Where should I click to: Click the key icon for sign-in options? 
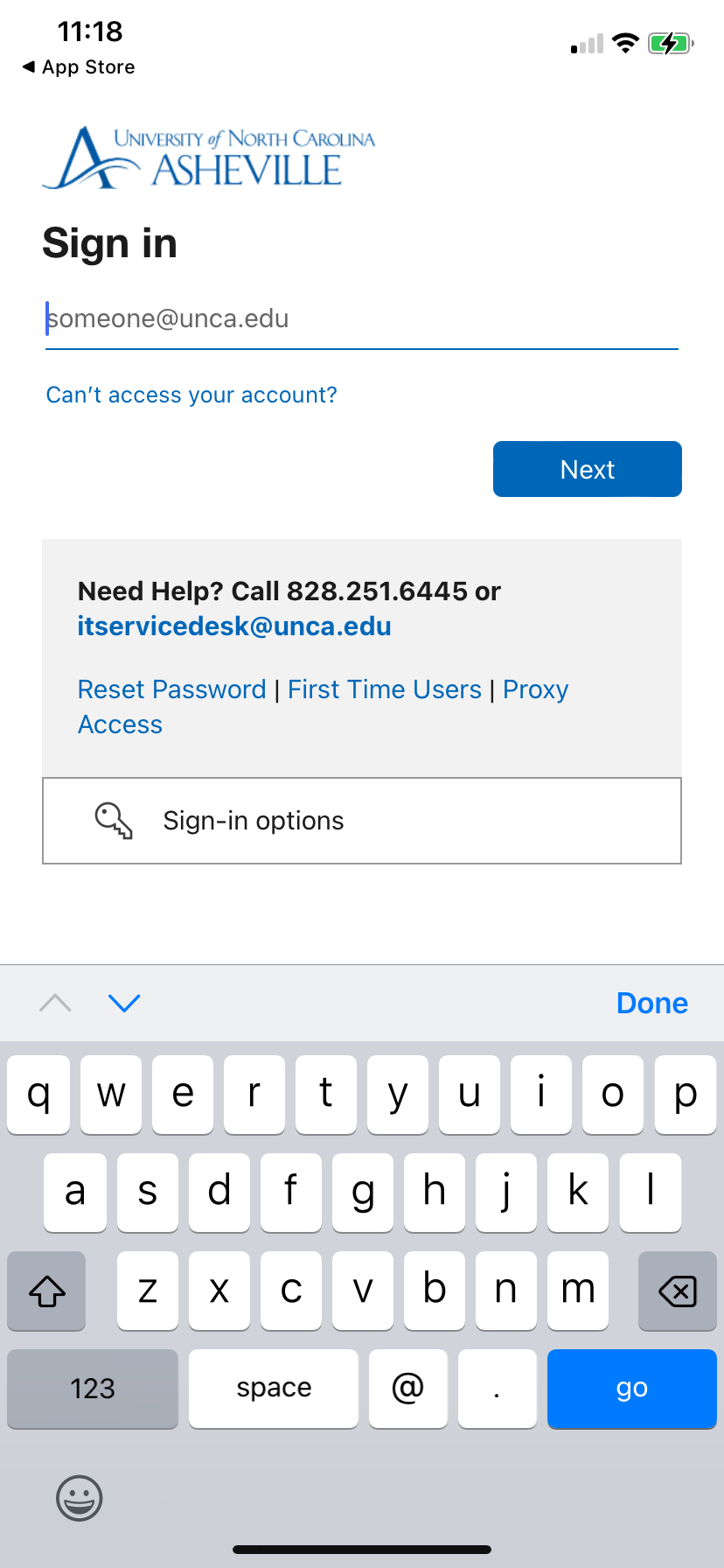tap(114, 821)
